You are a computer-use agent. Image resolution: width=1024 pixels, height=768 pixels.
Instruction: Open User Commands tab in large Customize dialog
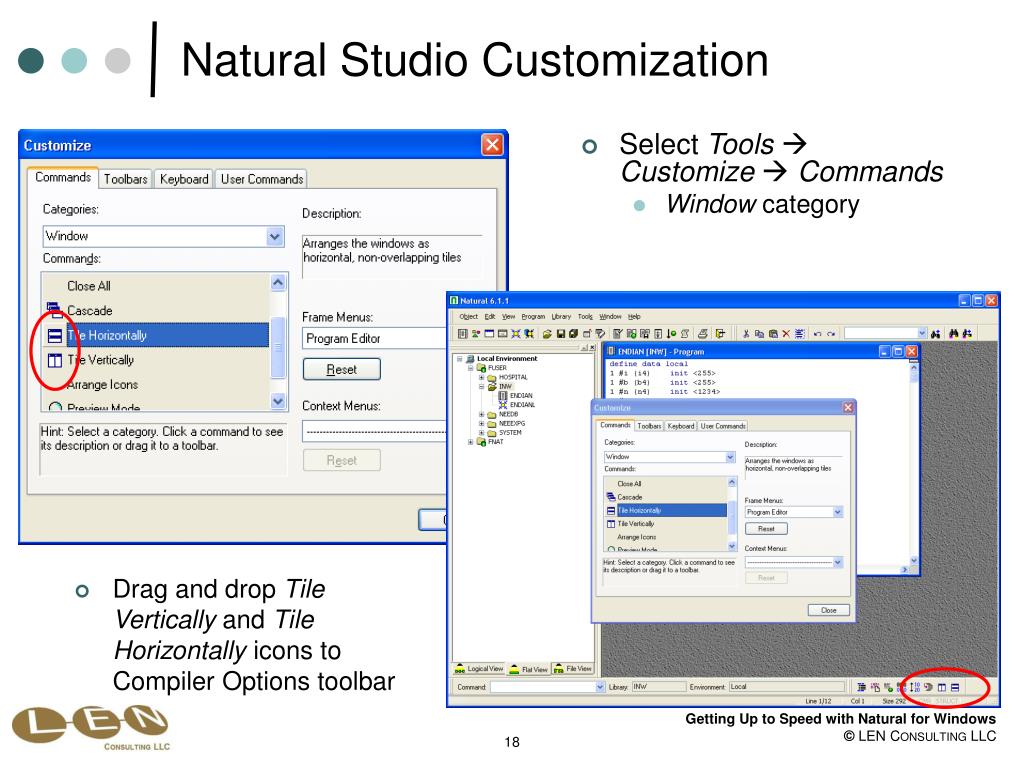[x=262, y=179]
